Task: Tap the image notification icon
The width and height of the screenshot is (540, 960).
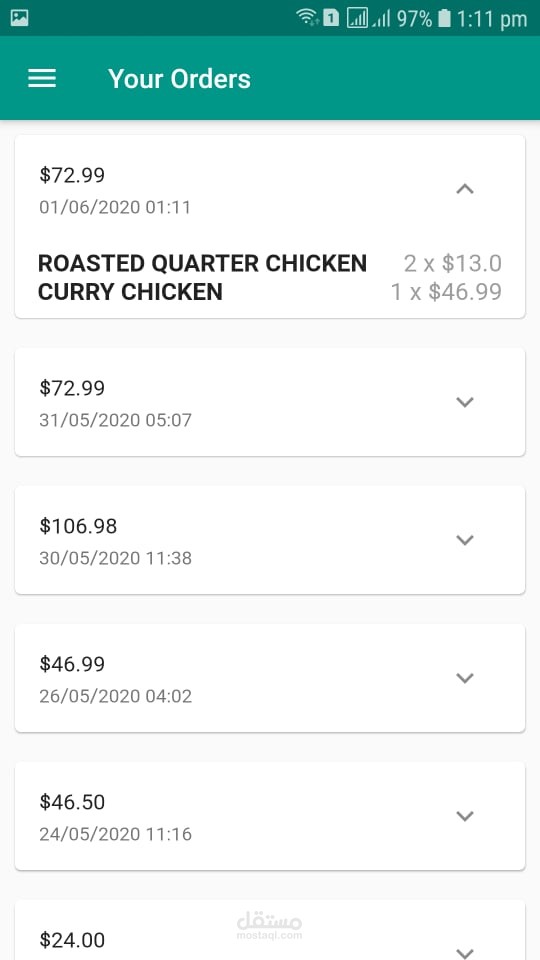Action: coord(20,18)
